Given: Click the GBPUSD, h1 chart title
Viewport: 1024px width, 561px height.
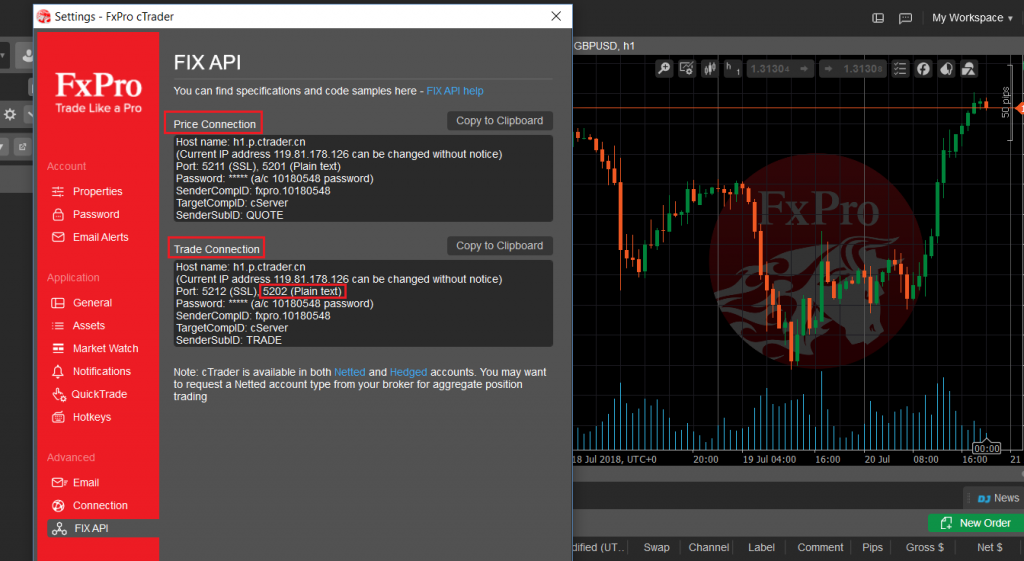Looking at the screenshot, I should 604,46.
